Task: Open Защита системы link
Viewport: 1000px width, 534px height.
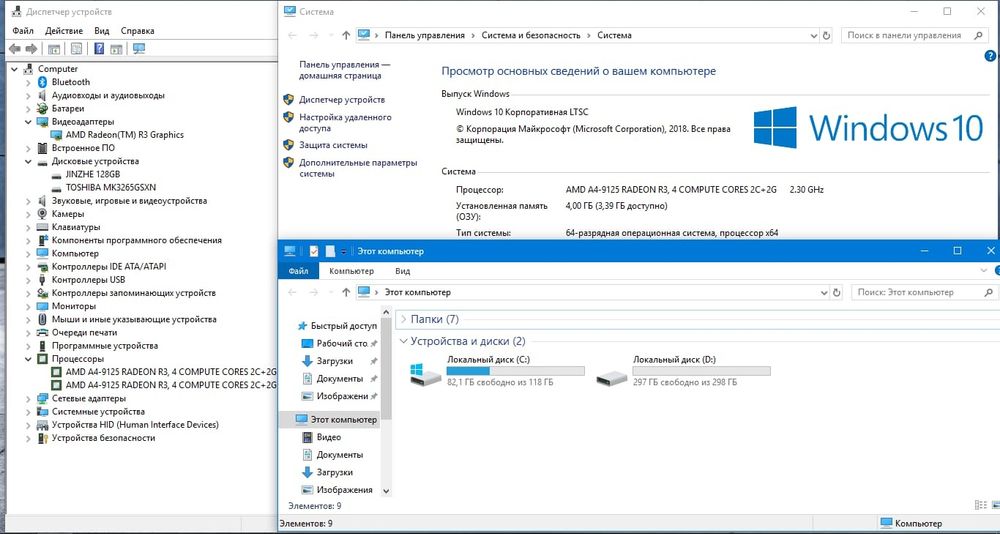Action: (333, 145)
